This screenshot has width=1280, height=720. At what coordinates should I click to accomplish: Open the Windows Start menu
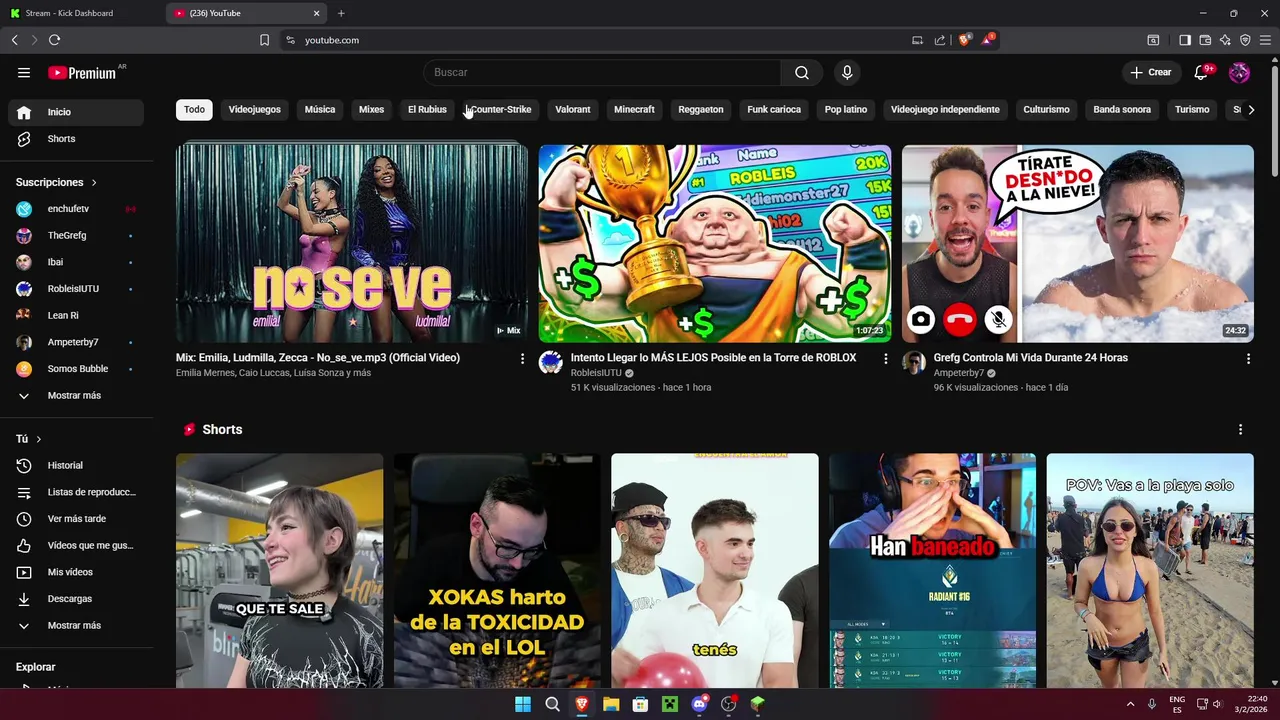(523, 704)
